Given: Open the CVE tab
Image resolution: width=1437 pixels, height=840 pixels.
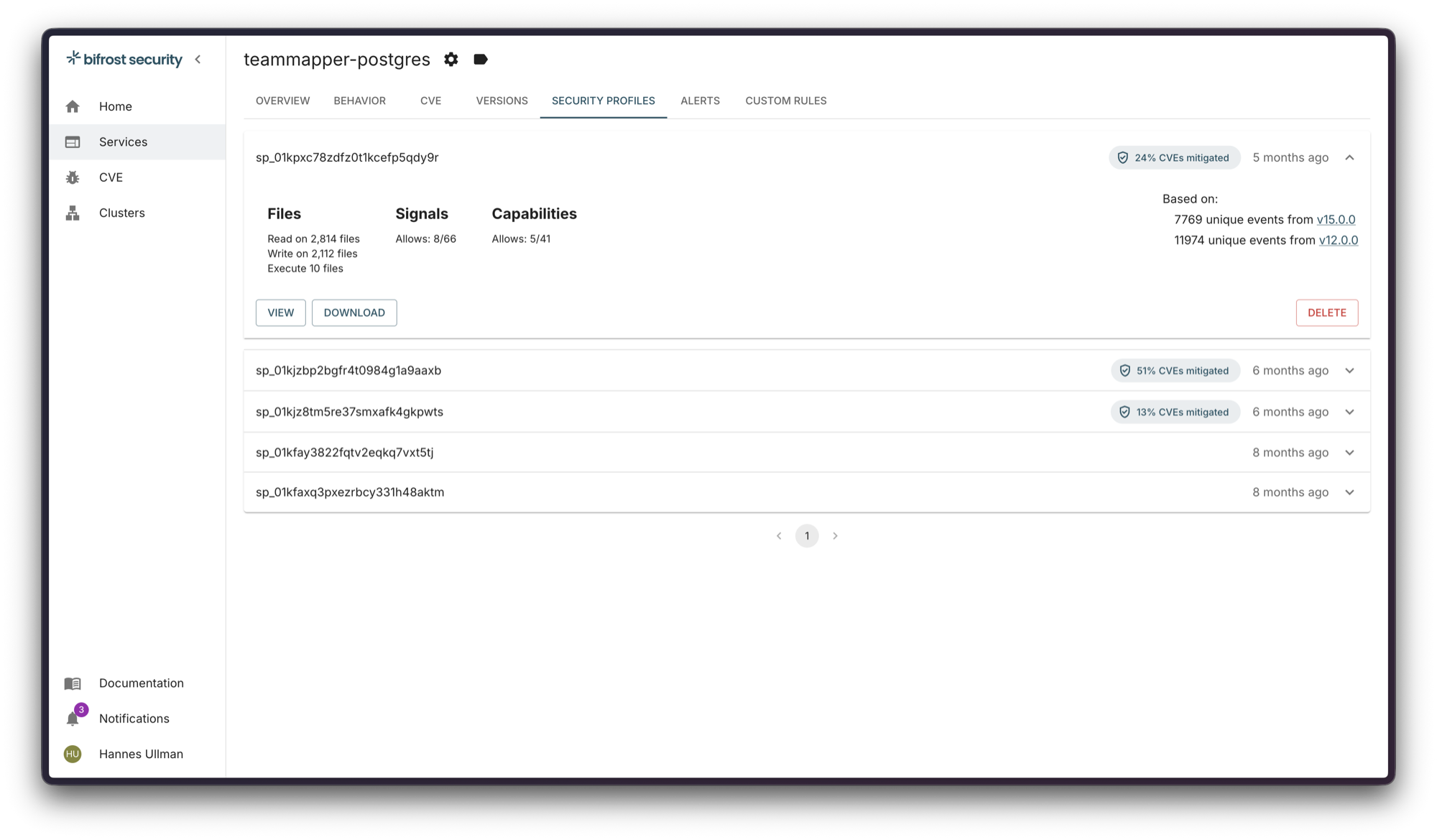Looking at the screenshot, I should pyautogui.click(x=431, y=101).
